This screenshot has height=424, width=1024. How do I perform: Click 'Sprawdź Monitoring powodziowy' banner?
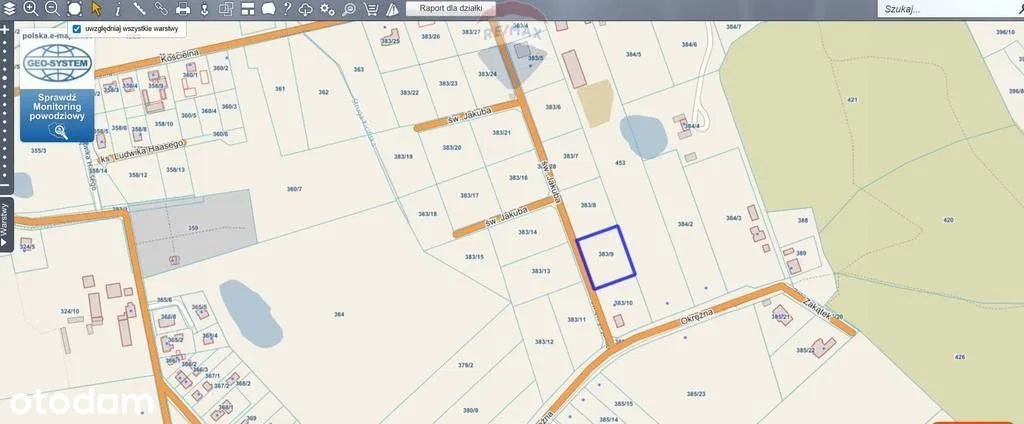[58, 112]
